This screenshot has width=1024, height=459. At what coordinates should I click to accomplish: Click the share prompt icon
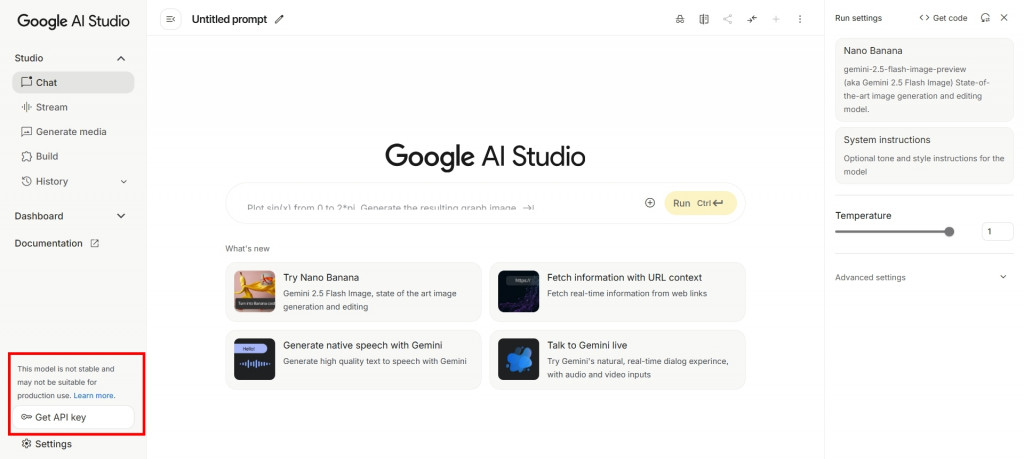tap(728, 20)
